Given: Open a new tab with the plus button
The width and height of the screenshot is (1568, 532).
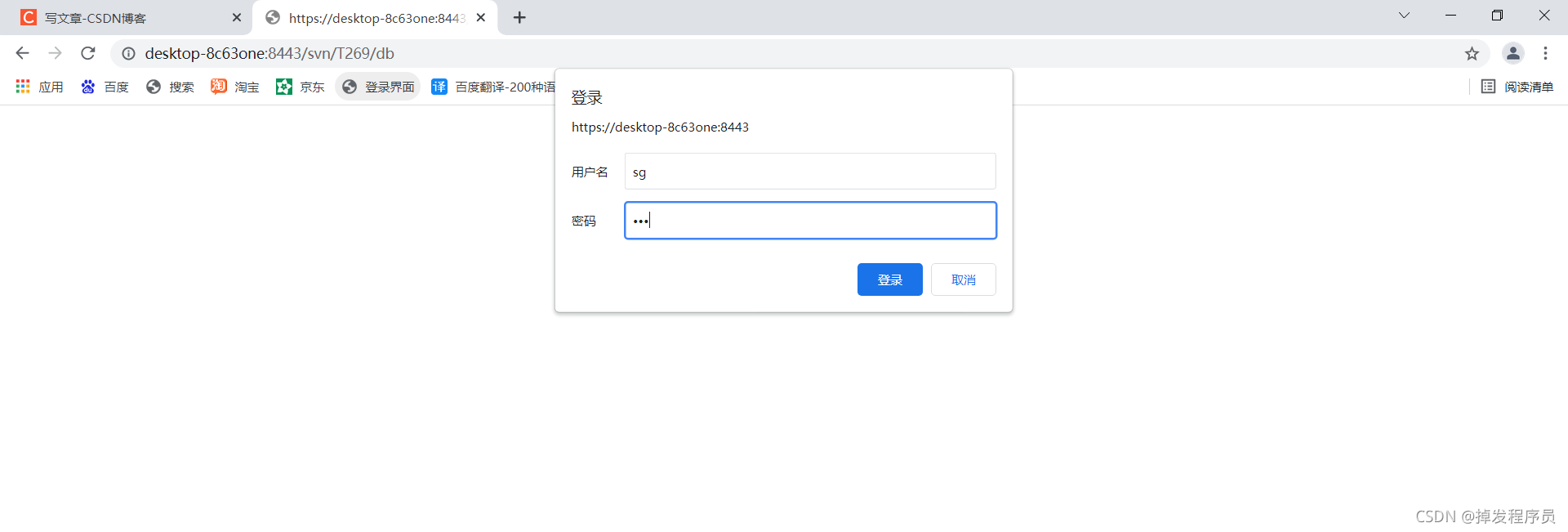Looking at the screenshot, I should (x=519, y=17).
